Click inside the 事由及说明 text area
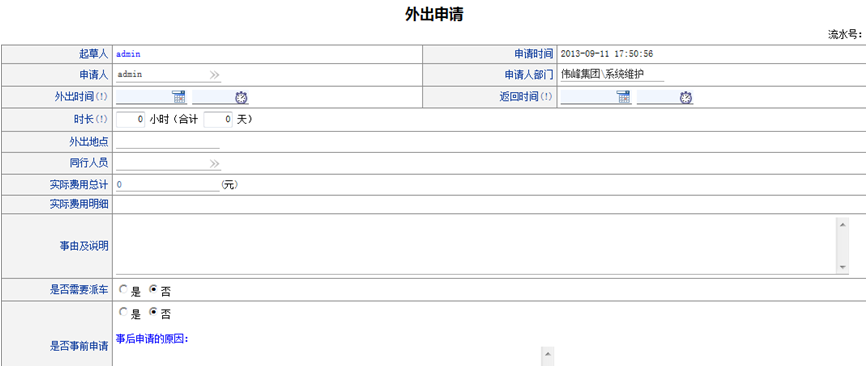Viewport: 867px width, 367px height. (476, 245)
